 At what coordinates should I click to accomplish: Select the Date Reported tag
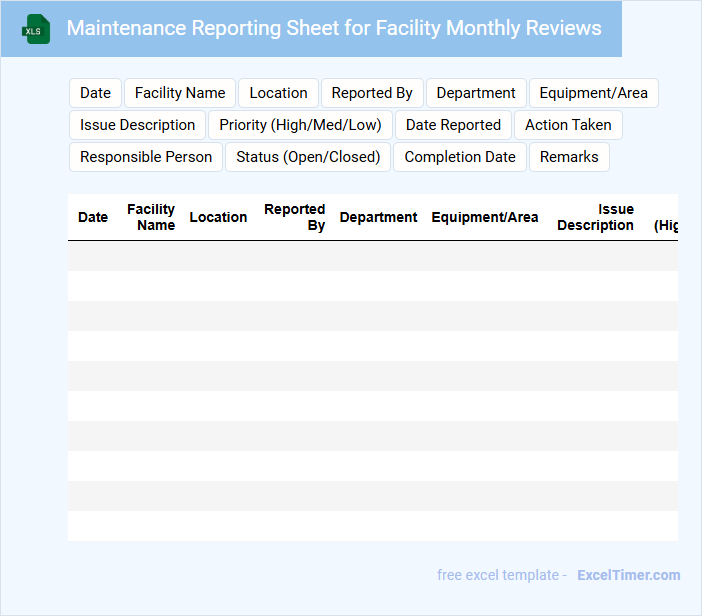point(453,125)
